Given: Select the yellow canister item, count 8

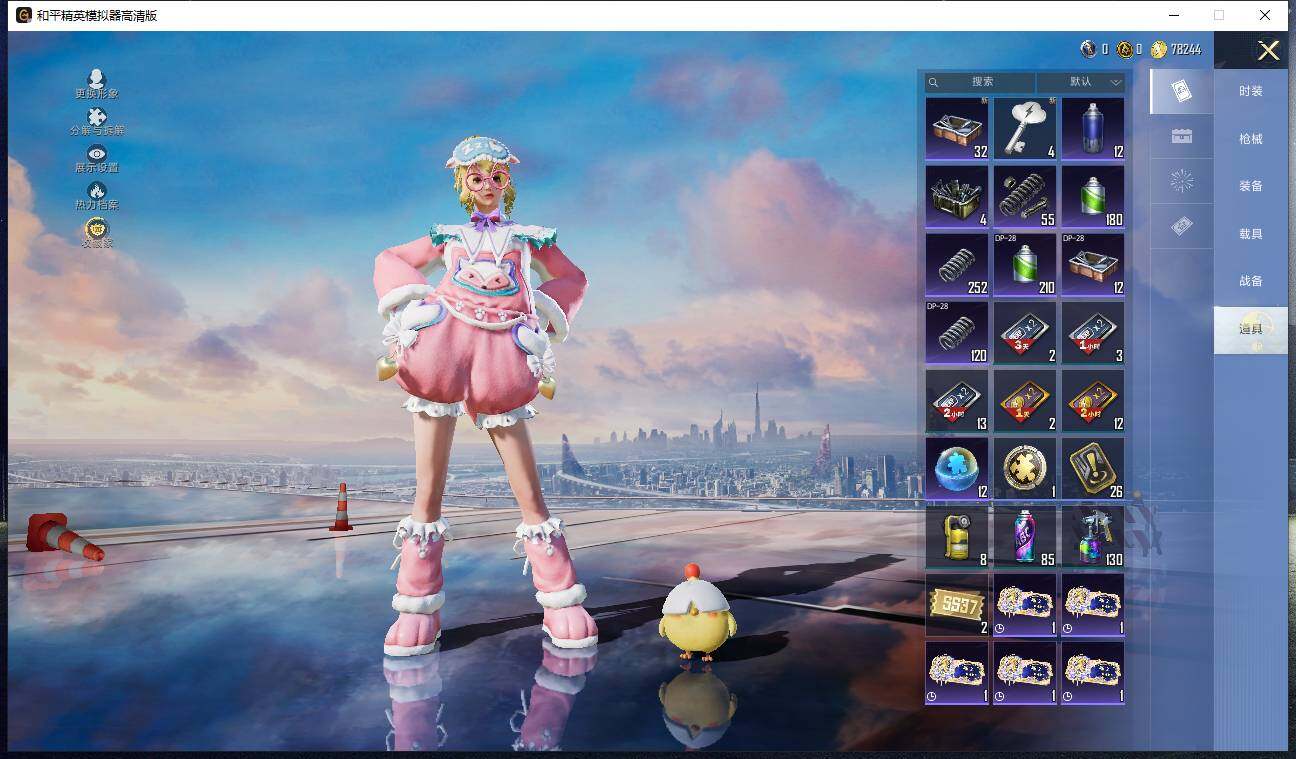Looking at the screenshot, I should (957, 537).
